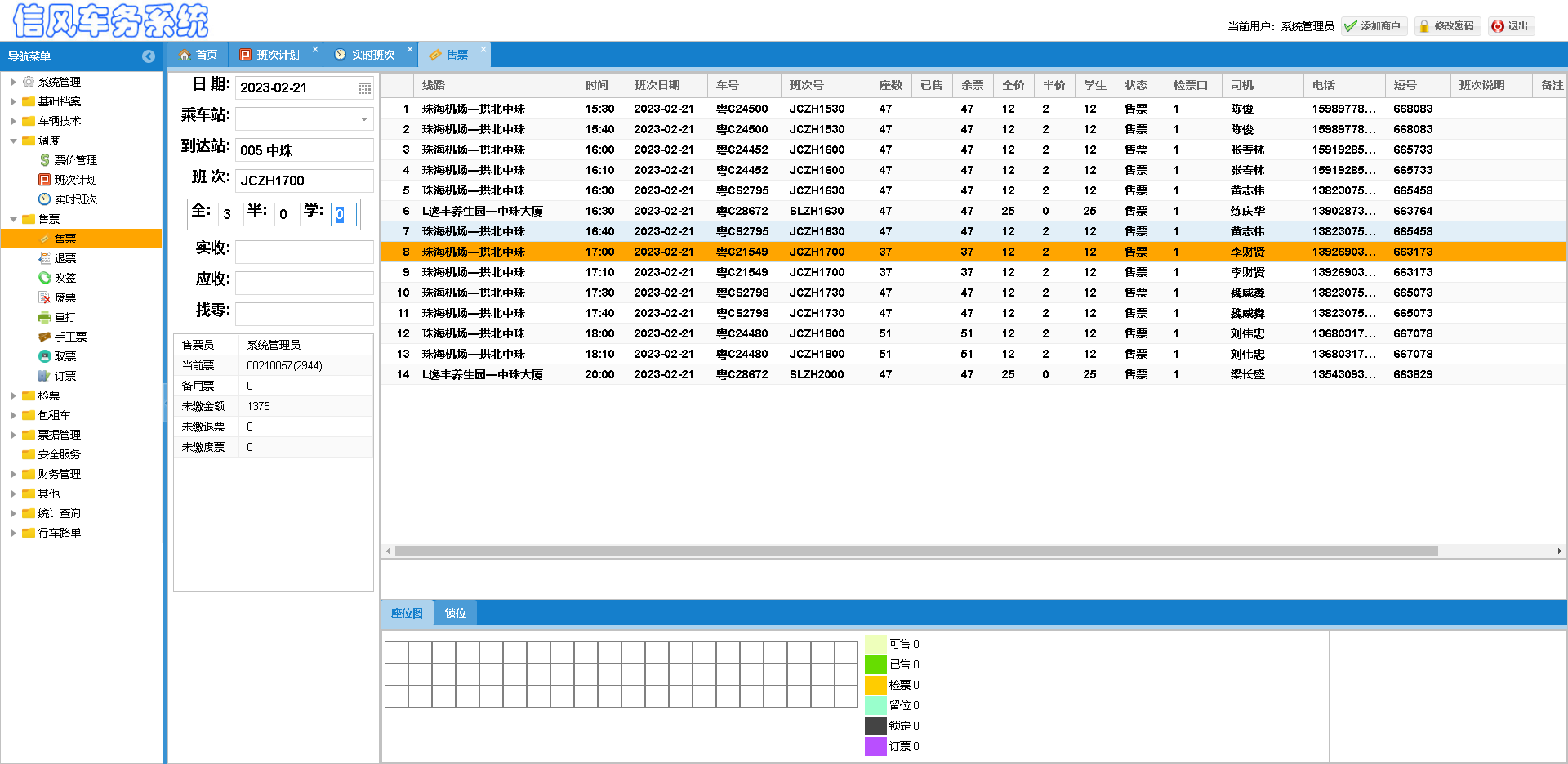Switch to the 锁位 tab

455,613
